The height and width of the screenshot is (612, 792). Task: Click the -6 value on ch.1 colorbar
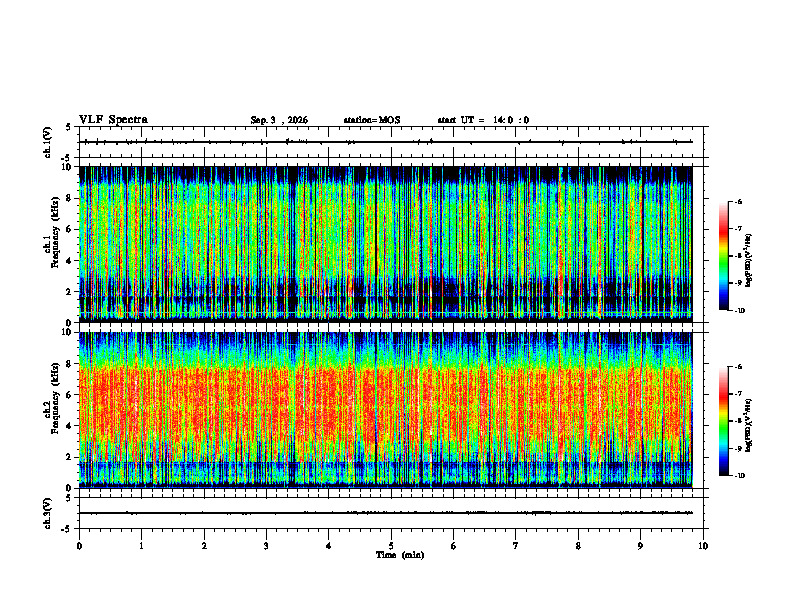pyautogui.click(x=739, y=201)
